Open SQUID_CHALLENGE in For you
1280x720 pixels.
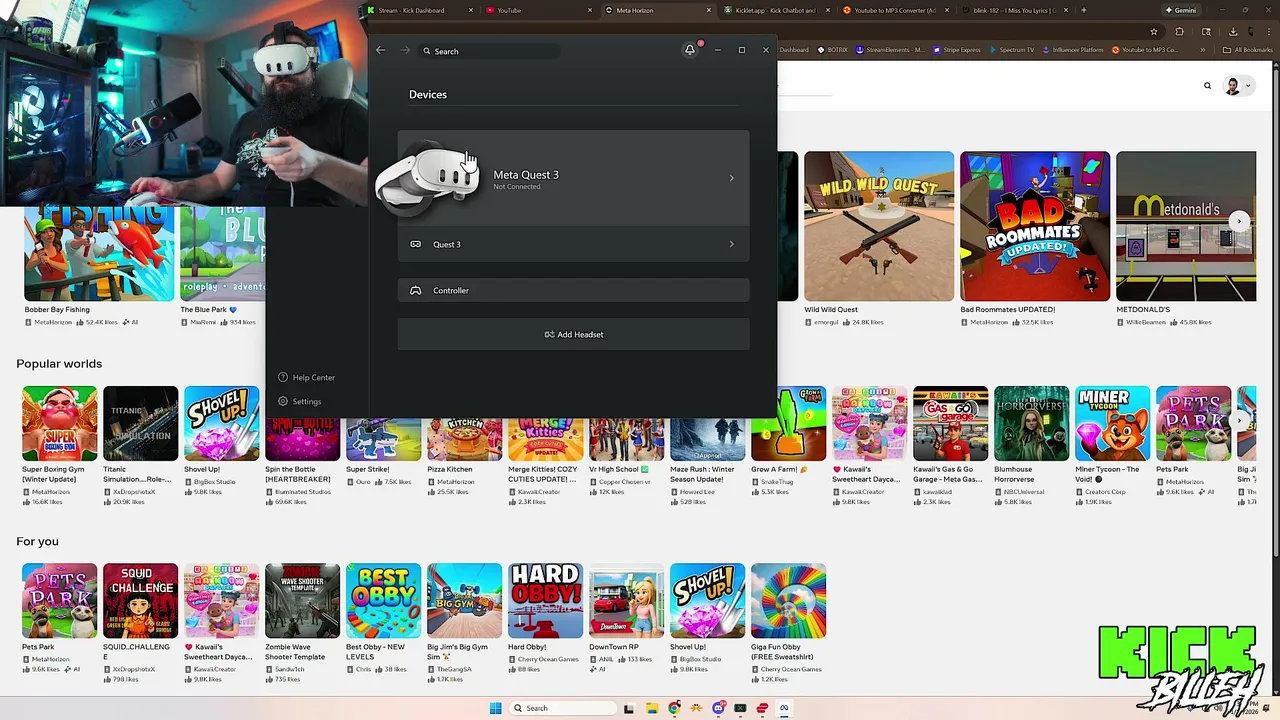140,601
